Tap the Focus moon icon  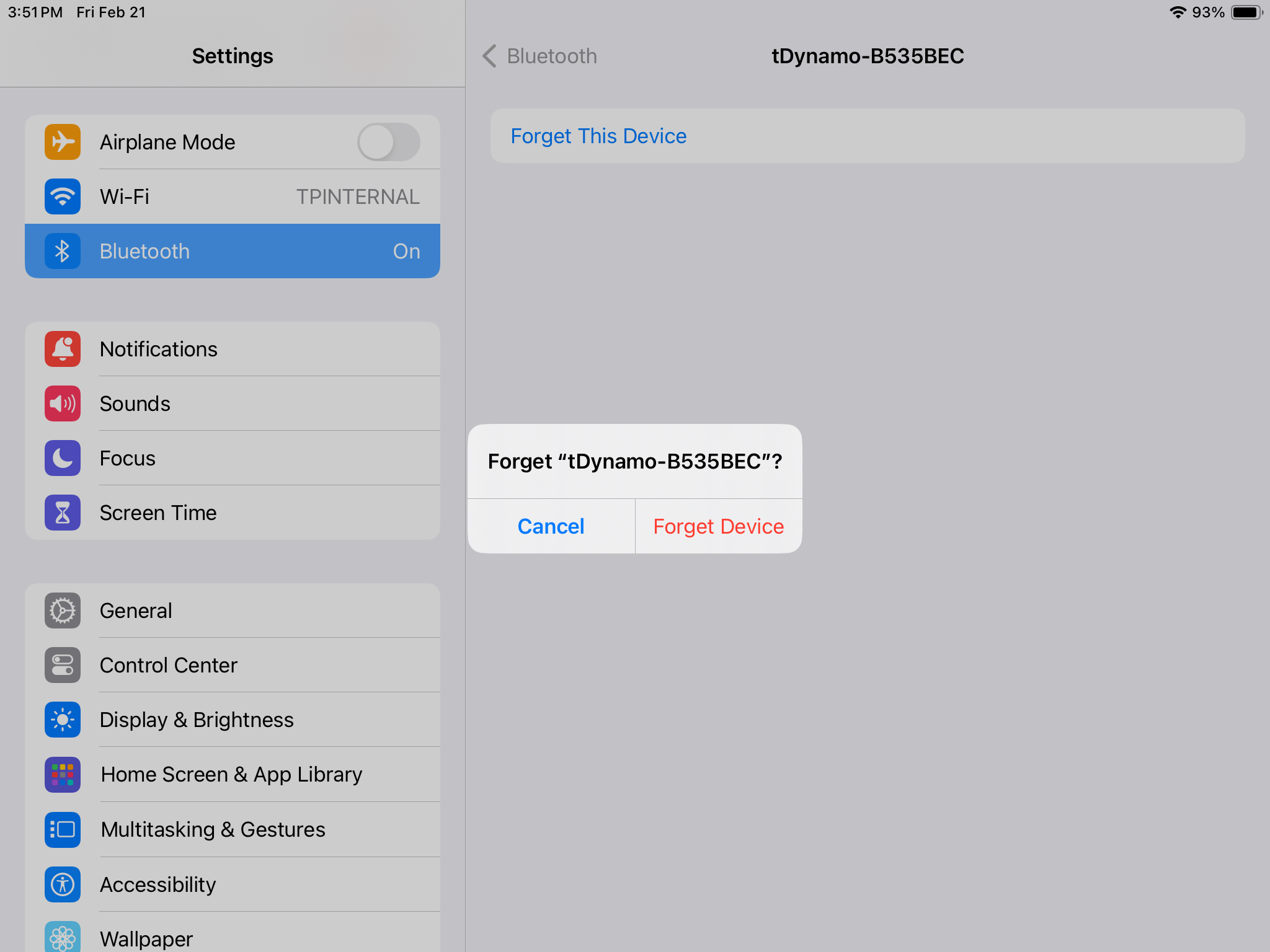[63, 458]
